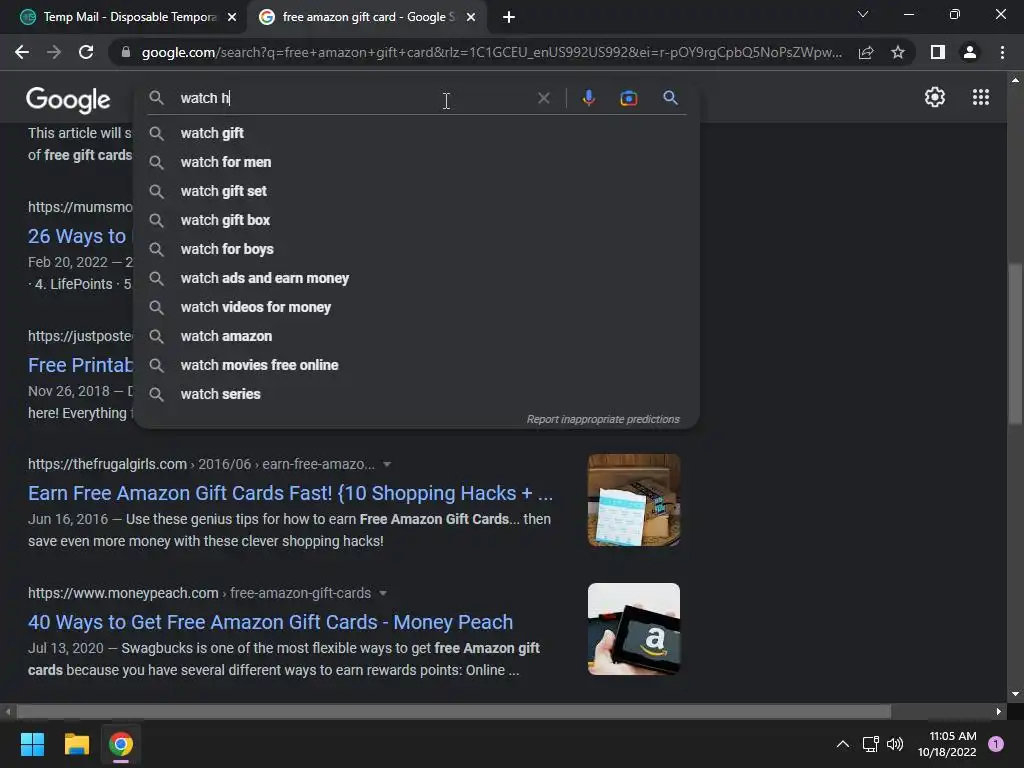This screenshot has height=768, width=1024.
Task: Open the taskbar clock and date
Action: 947,744
